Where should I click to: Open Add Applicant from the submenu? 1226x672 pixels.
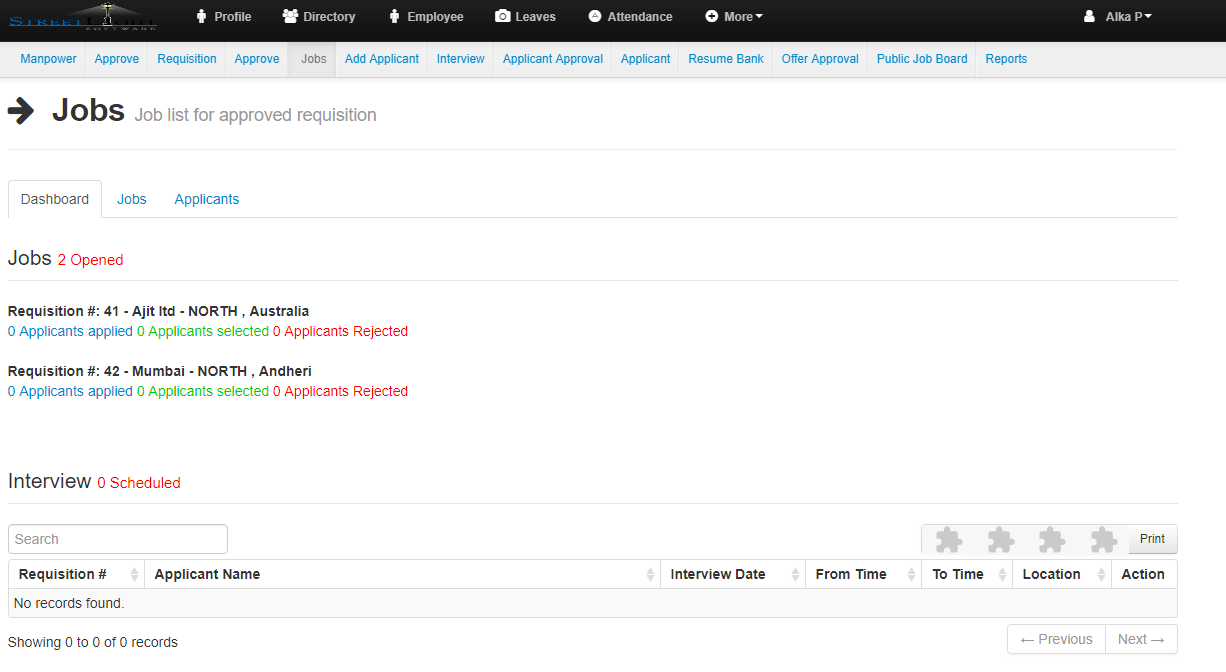click(382, 59)
